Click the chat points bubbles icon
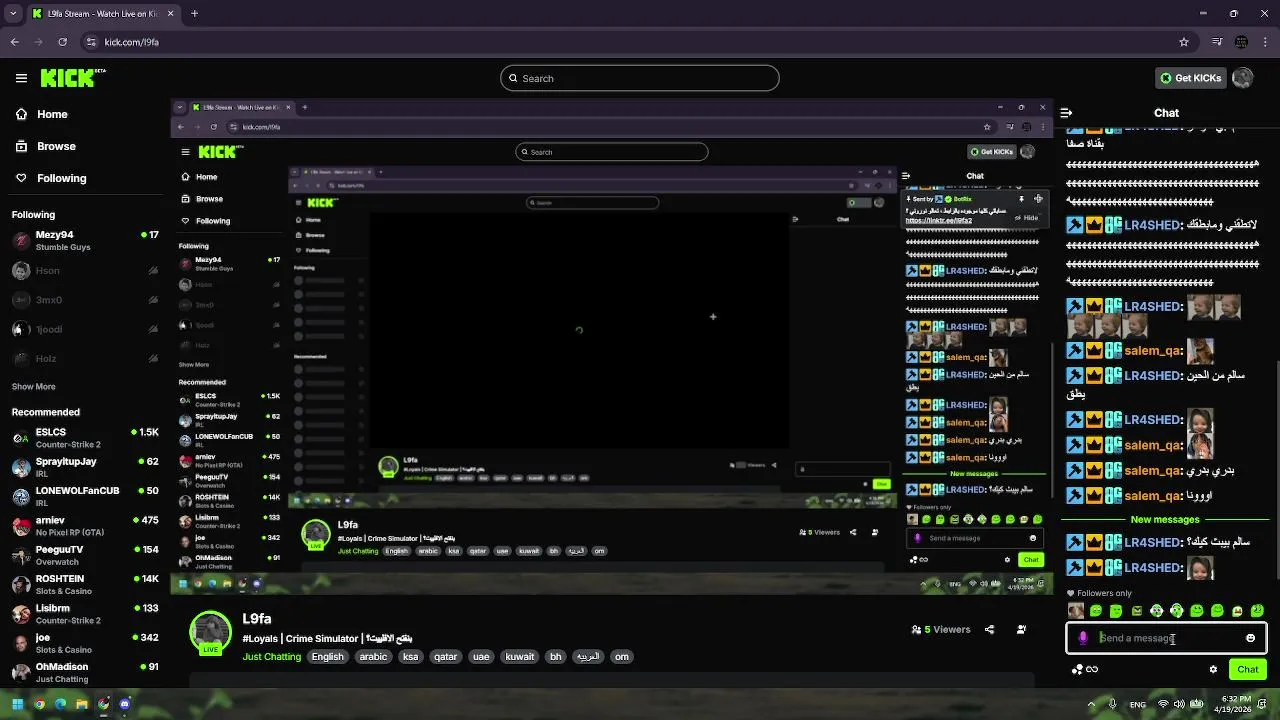Viewport: 1280px width, 720px height. (1077, 670)
